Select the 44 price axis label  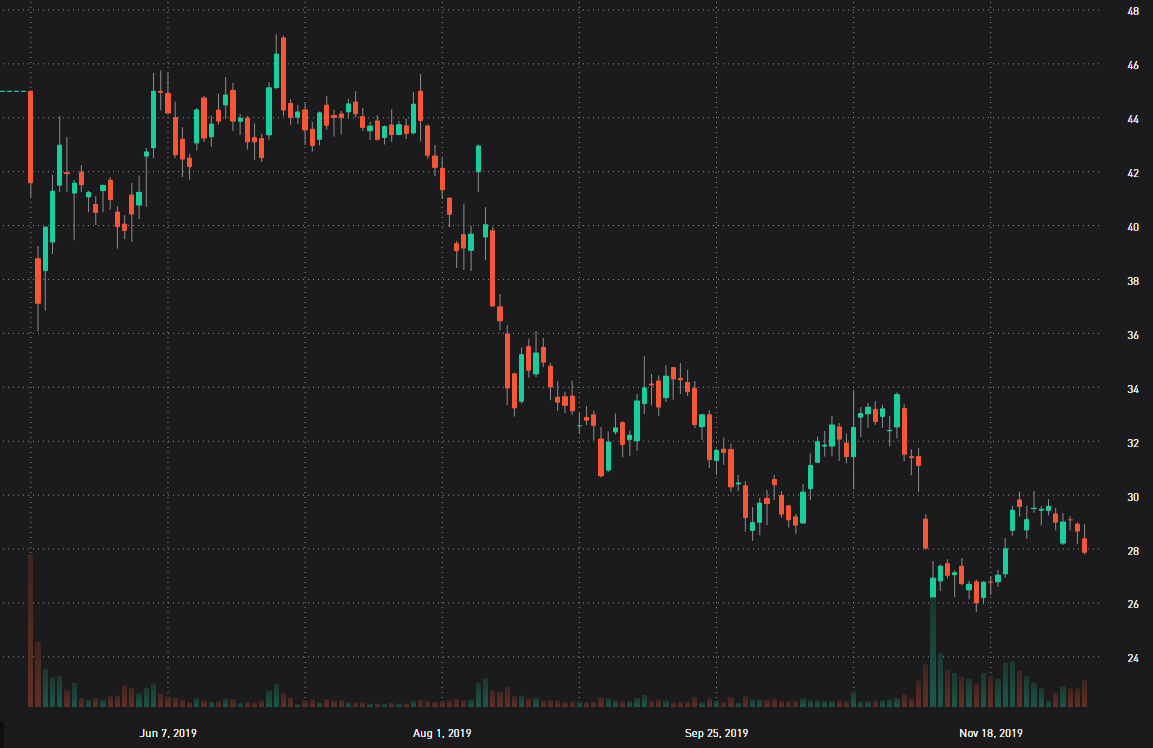[x=1132, y=119]
